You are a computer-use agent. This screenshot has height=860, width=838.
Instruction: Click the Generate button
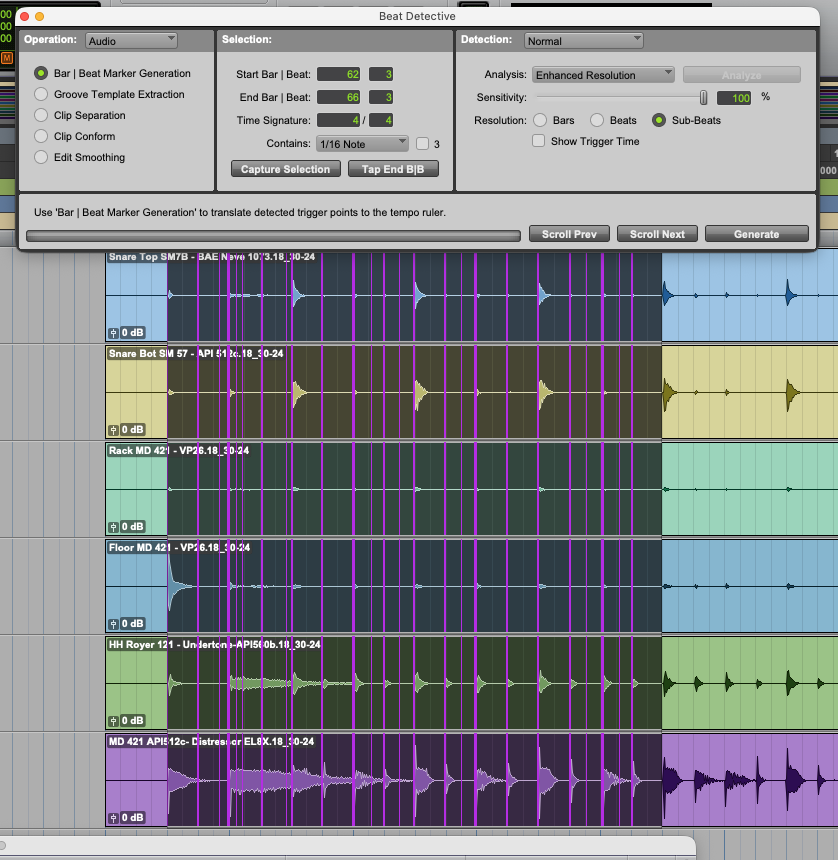pos(756,234)
